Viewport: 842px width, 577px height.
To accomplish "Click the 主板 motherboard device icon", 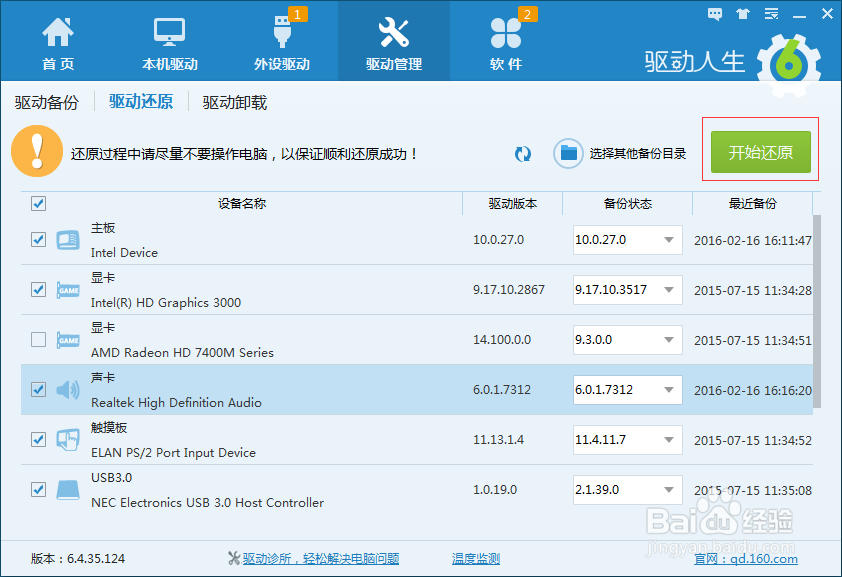I will coord(68,240).
